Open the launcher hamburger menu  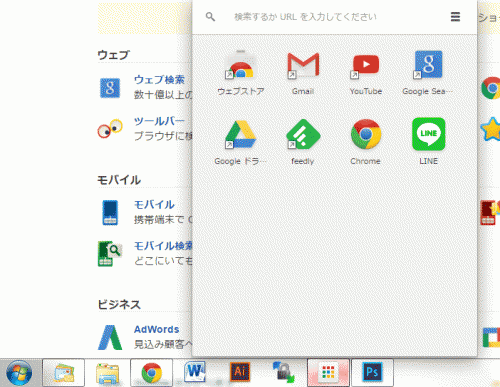[x=455, y=17]
